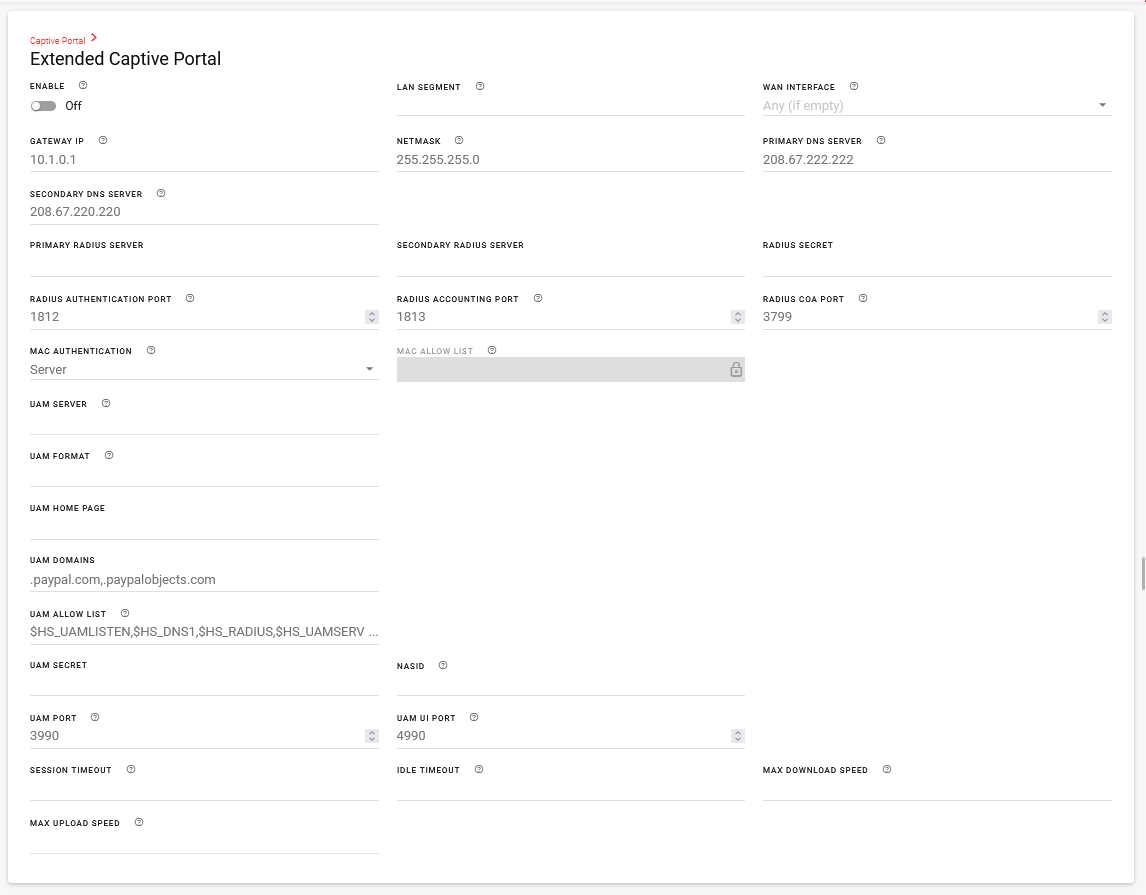The height and width of the screenshot is (895, 1146).
Task: Open the help tooltip for Enable
Action: click(x=83, y=85)
